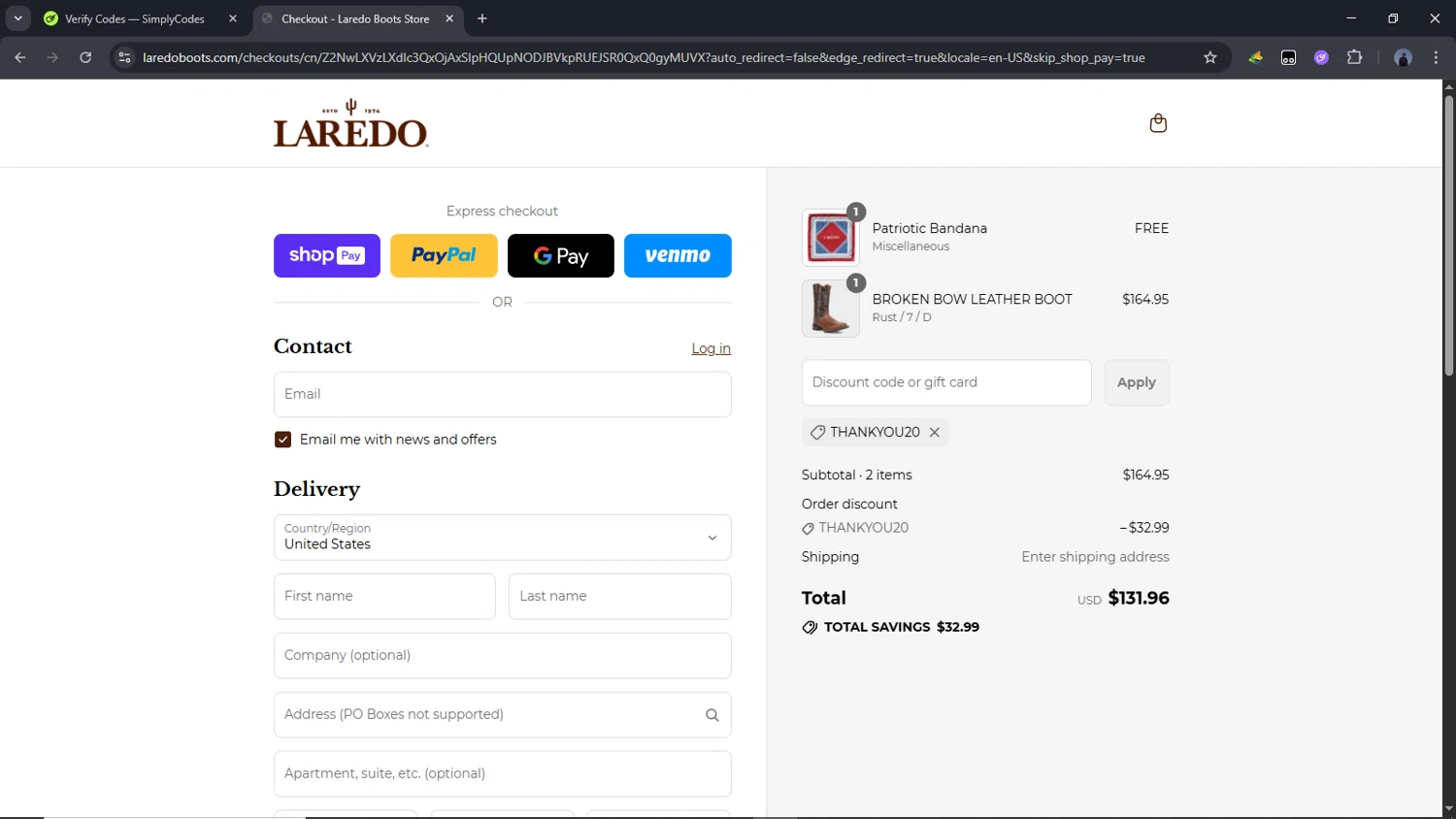Click the $131.96 total amount
Image resolution: width=1456 pixels, height=819 pixels.
pos(1139,598)
